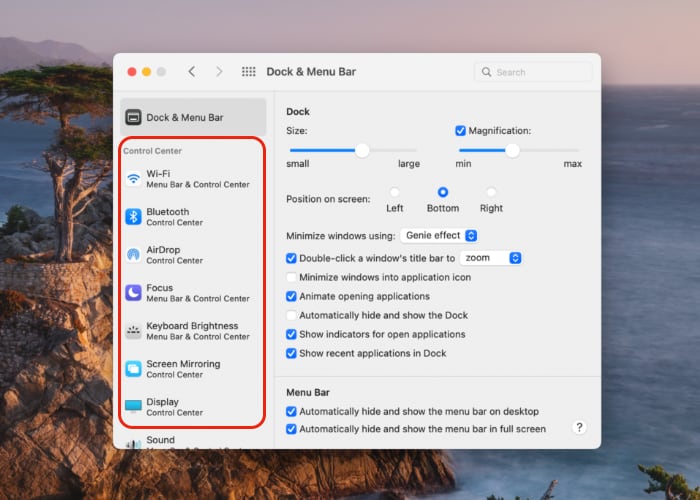Toggle Animate opening applications checkbox
700x500 pixels.
coord(291,296)
